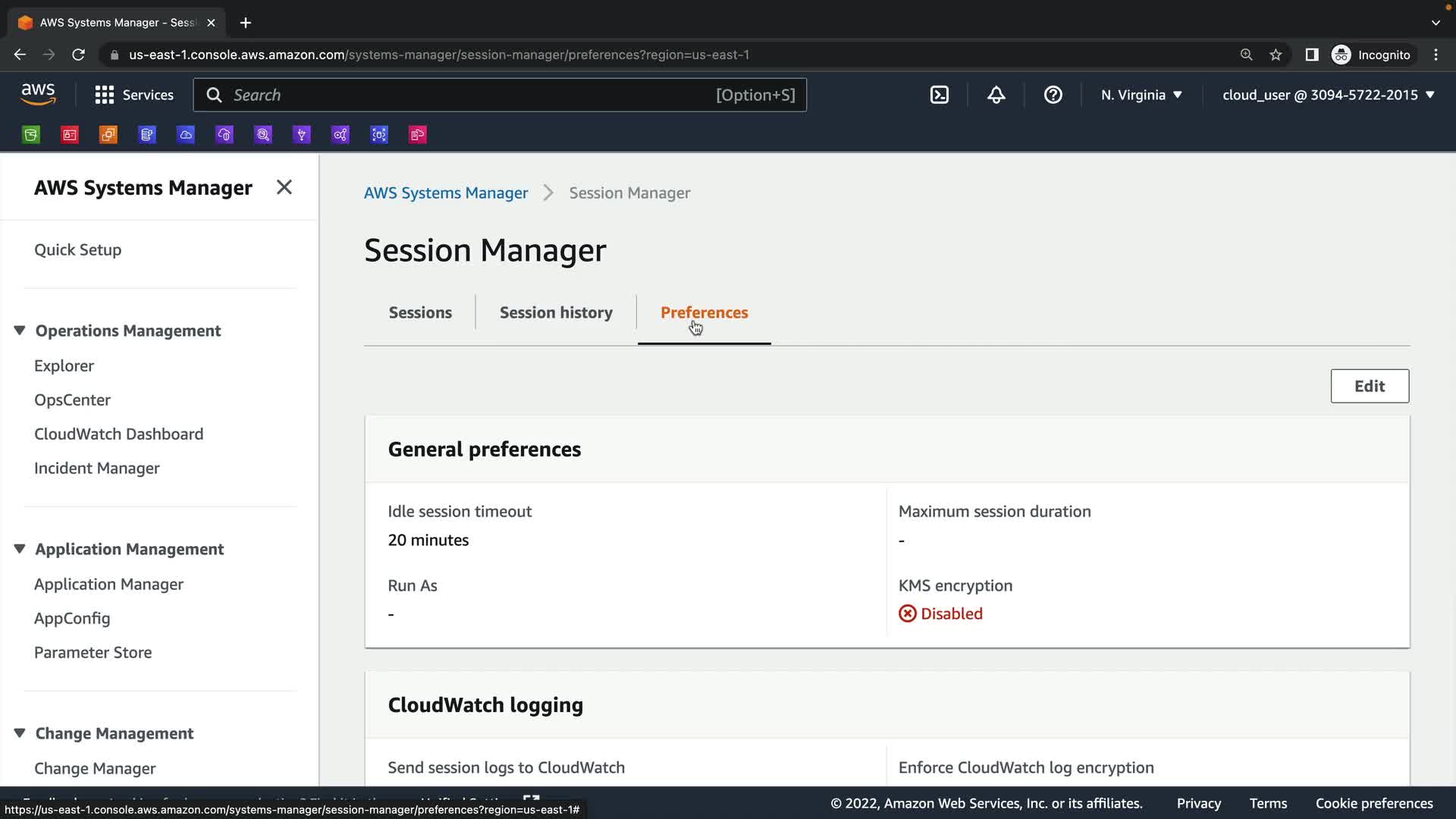Click the help question mark icon
Viewport: 1456px width, 819px height.
[x=1053, y=95]
